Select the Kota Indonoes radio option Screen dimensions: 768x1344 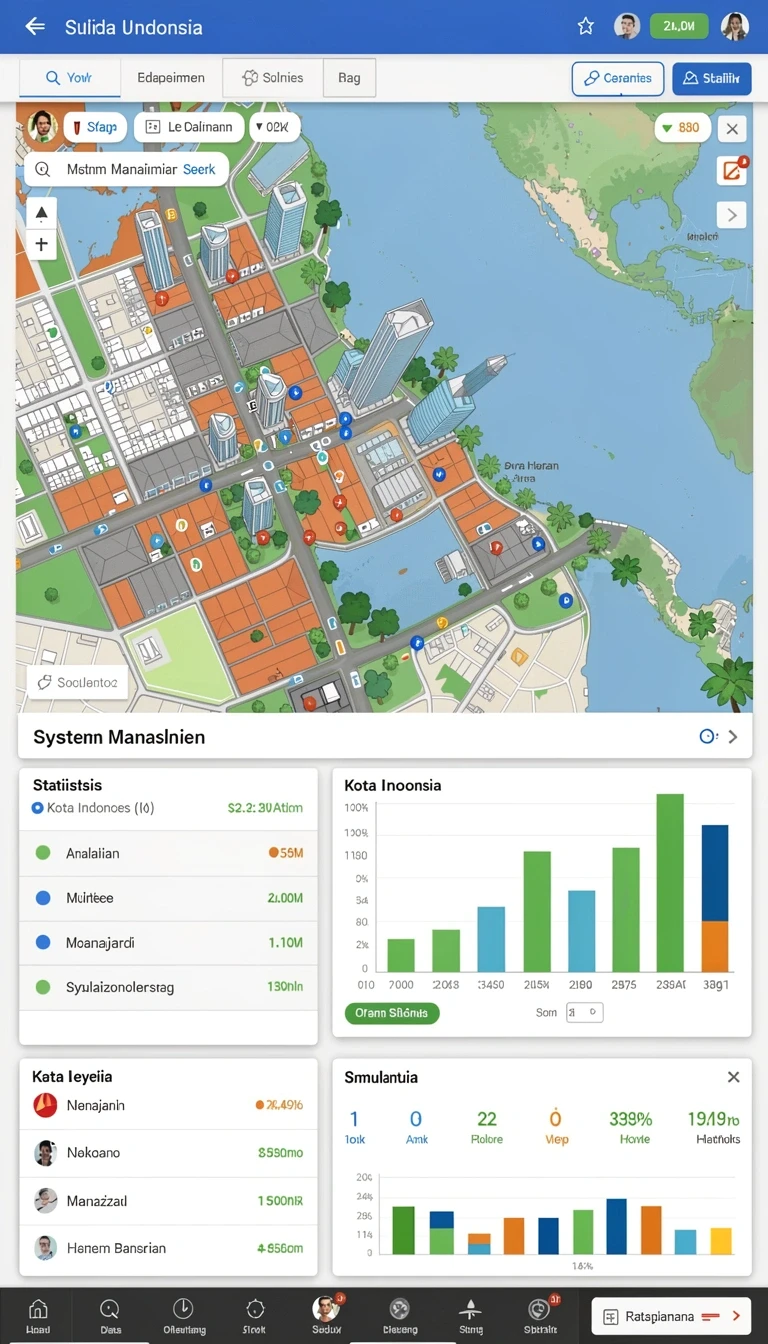(x=38, y=807)
